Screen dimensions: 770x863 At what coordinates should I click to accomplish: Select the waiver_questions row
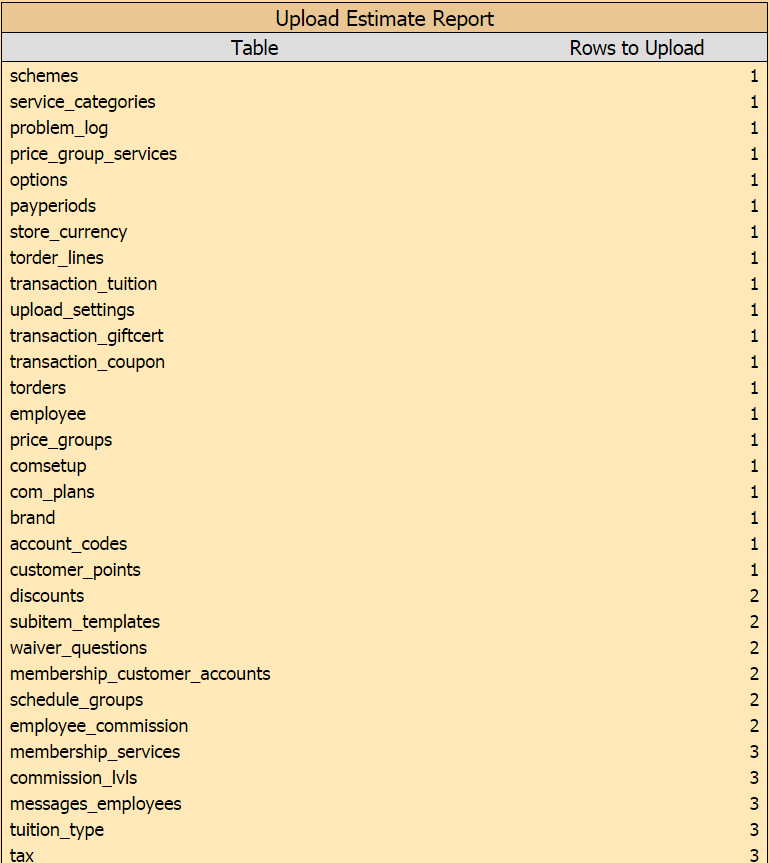tap(385, 648)
